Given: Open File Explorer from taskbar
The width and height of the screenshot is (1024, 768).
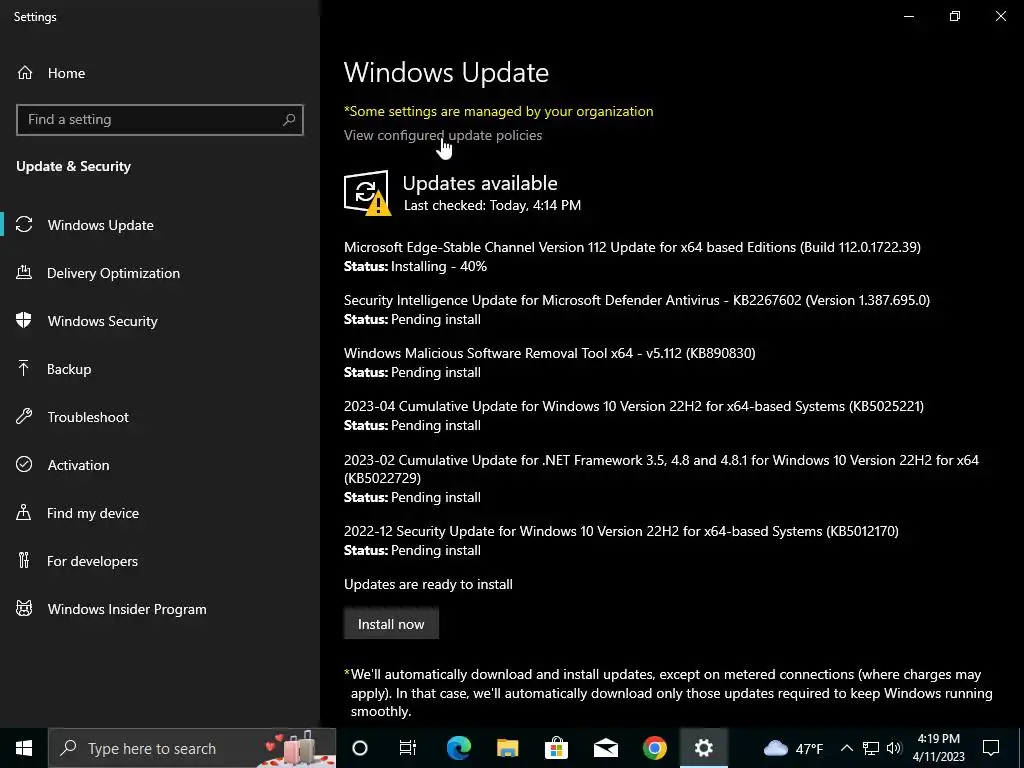Looking at the screenshot, I should [x=507, y=748].
